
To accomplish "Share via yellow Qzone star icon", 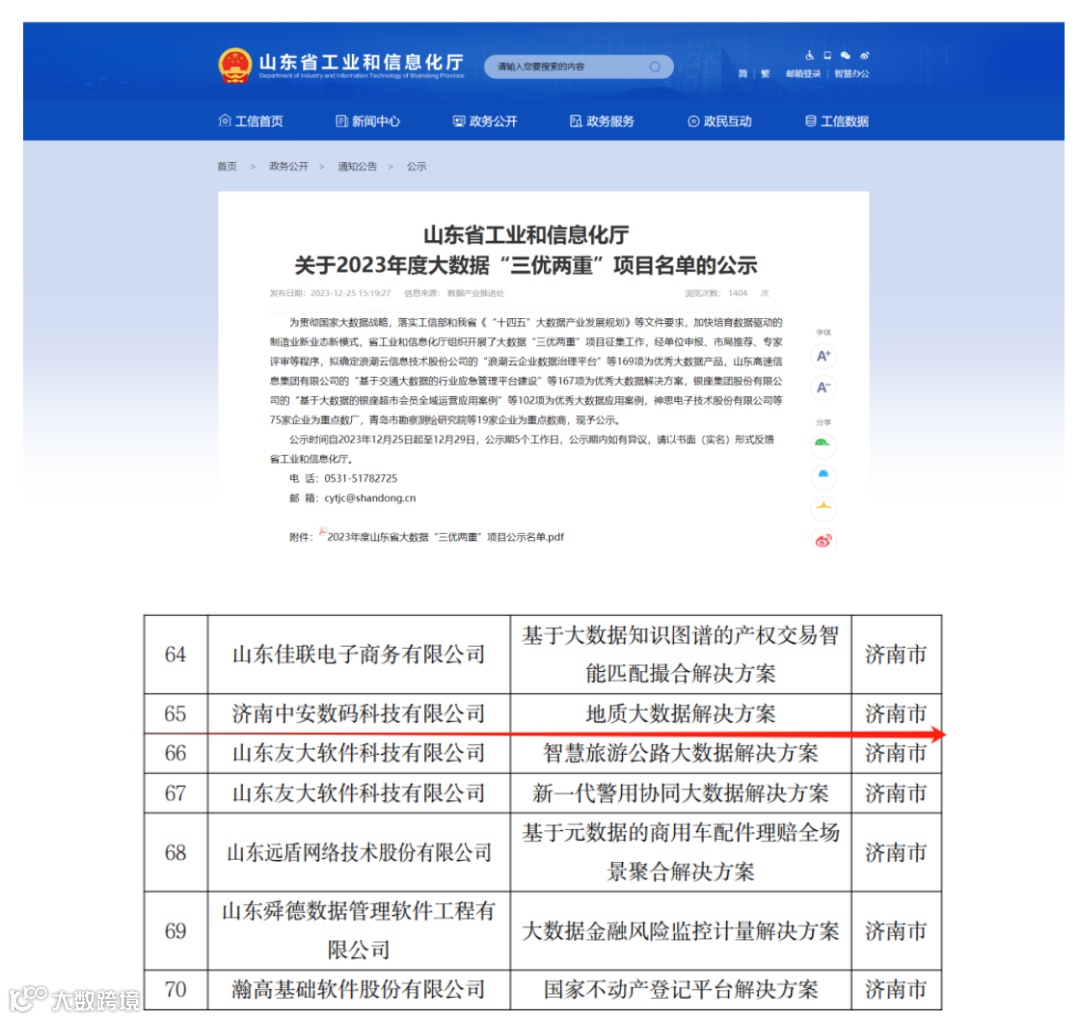I will click(823, 507).
